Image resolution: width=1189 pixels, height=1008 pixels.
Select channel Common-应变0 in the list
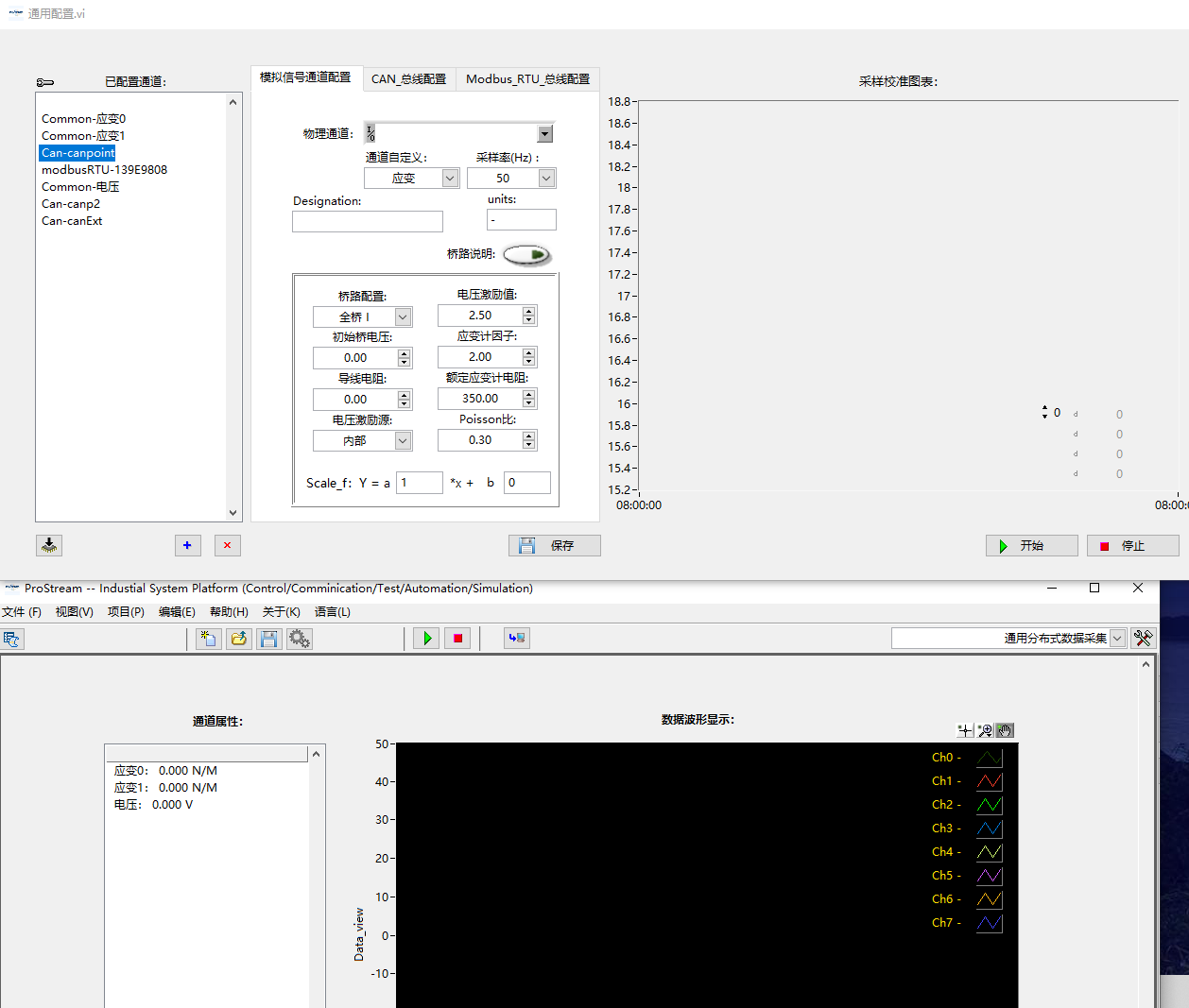(x=83, y=119)
